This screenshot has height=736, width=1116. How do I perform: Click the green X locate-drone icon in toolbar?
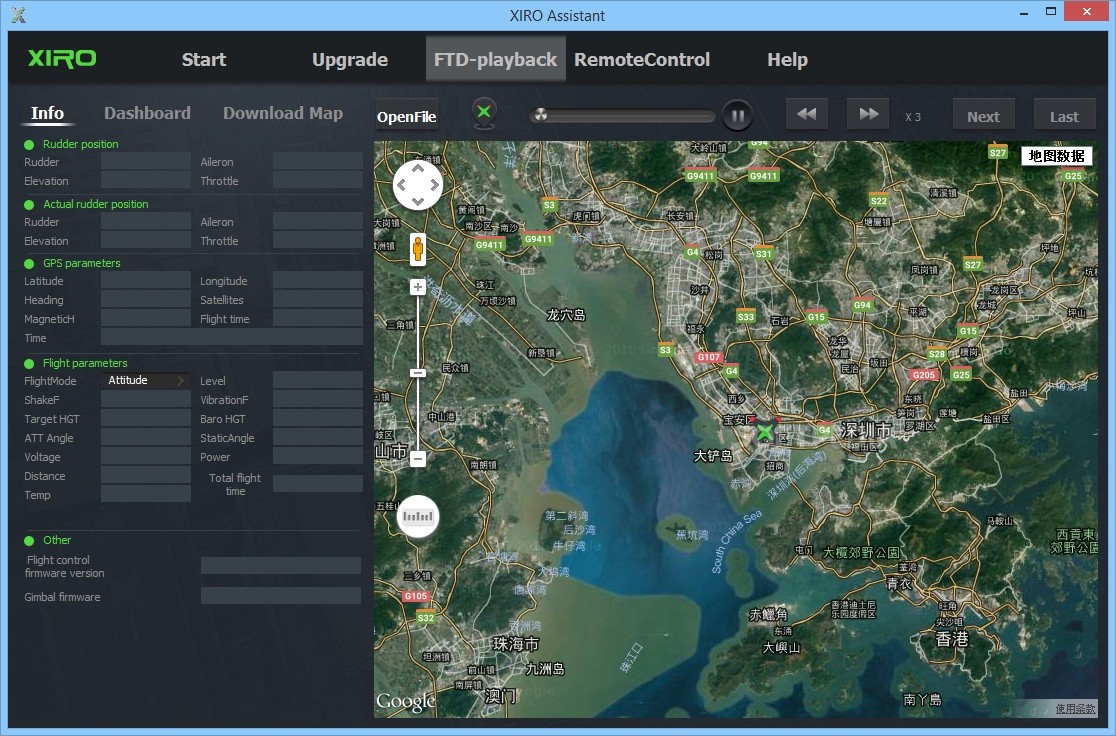tap(484, 112)
